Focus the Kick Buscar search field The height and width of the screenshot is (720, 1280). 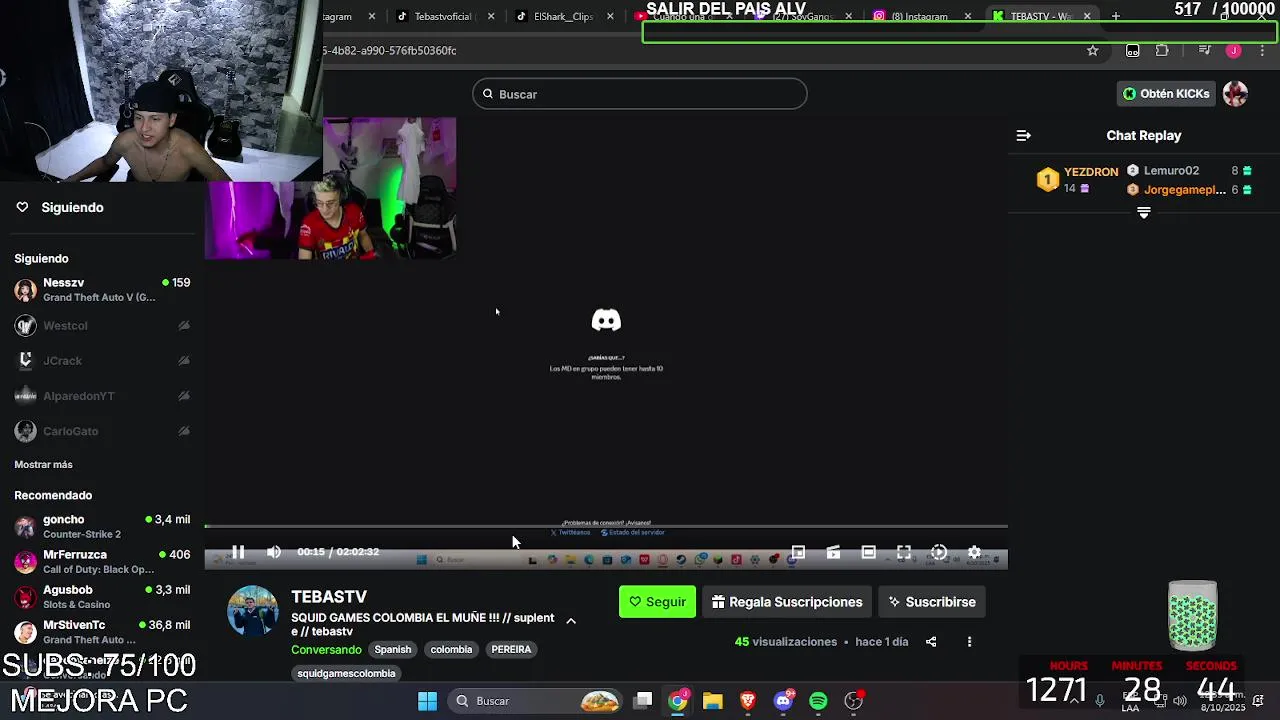point(640,94)
